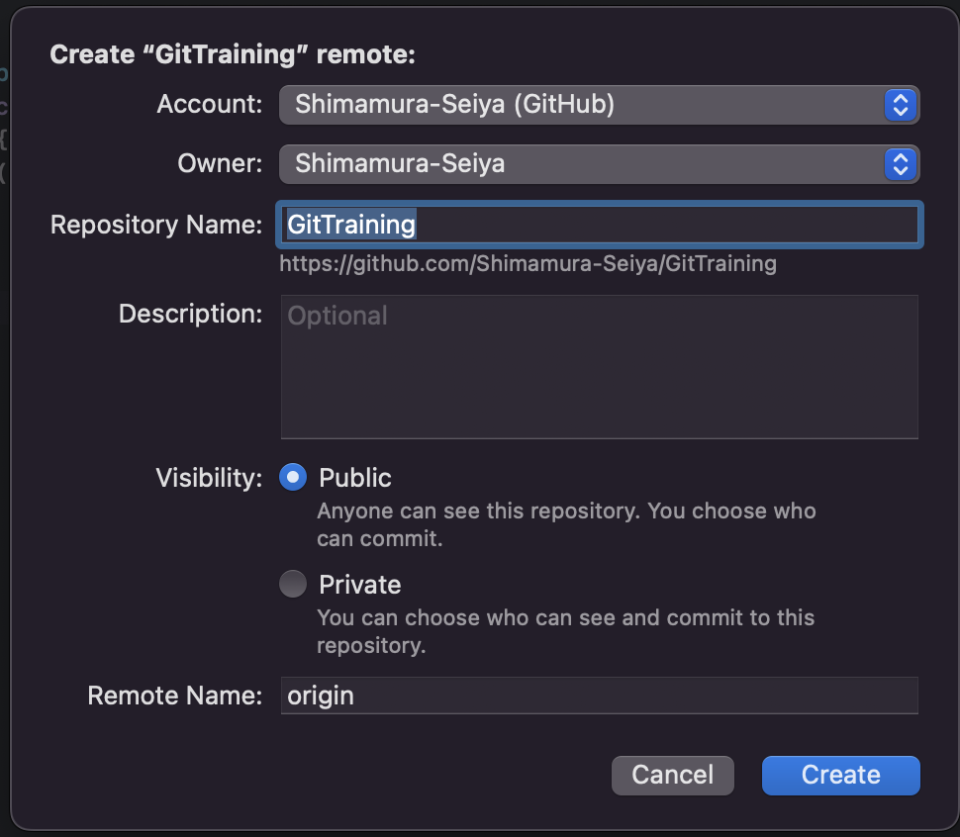Click the Owner dropdown chevron icon
The height and width of the screenshot is (837, 960).
point(899,164)
